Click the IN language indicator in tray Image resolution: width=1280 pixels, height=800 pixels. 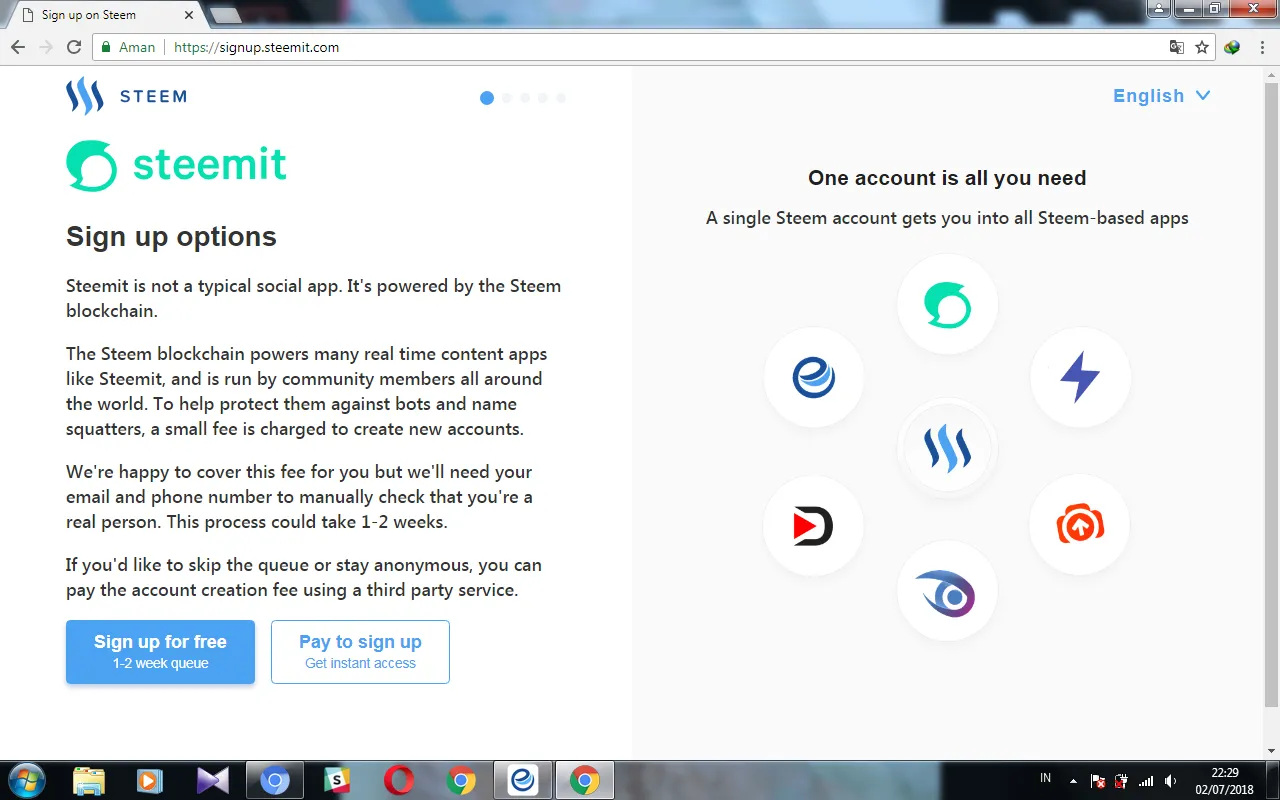pos(1046,778)
